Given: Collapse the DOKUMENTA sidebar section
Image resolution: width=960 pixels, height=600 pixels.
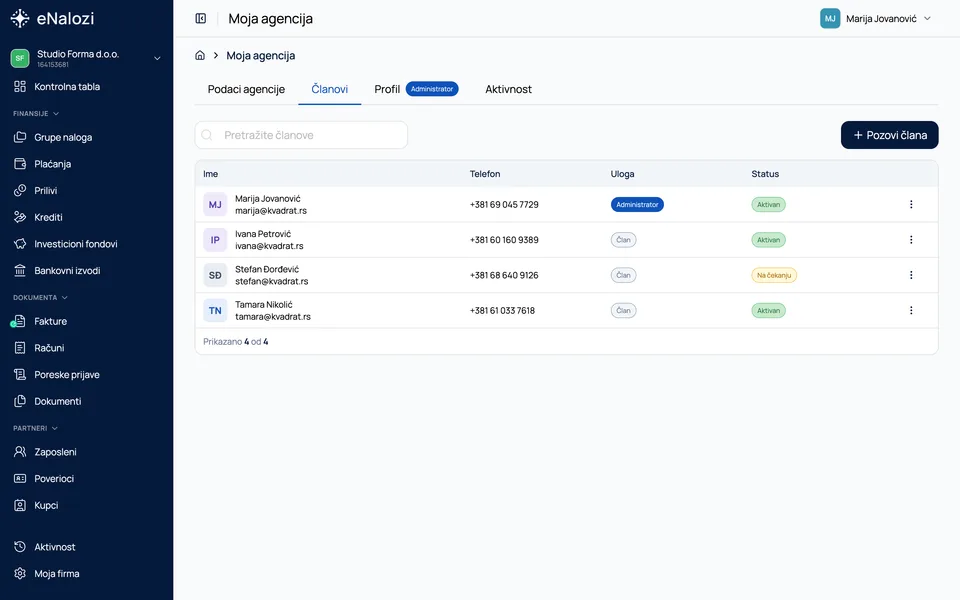Looking at the screenshot, I should [40, 298].
